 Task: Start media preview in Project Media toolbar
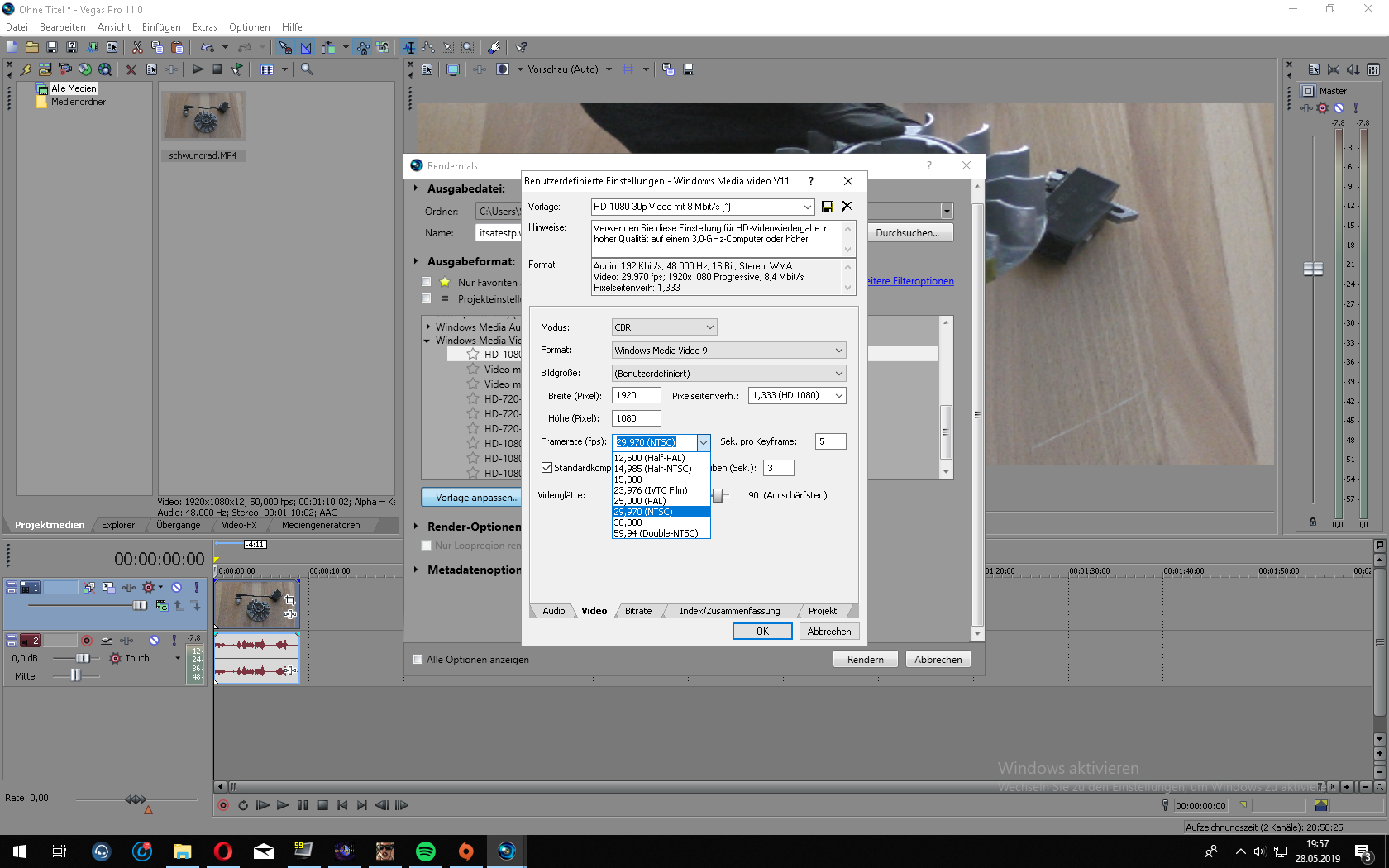(x=198, y=69)
